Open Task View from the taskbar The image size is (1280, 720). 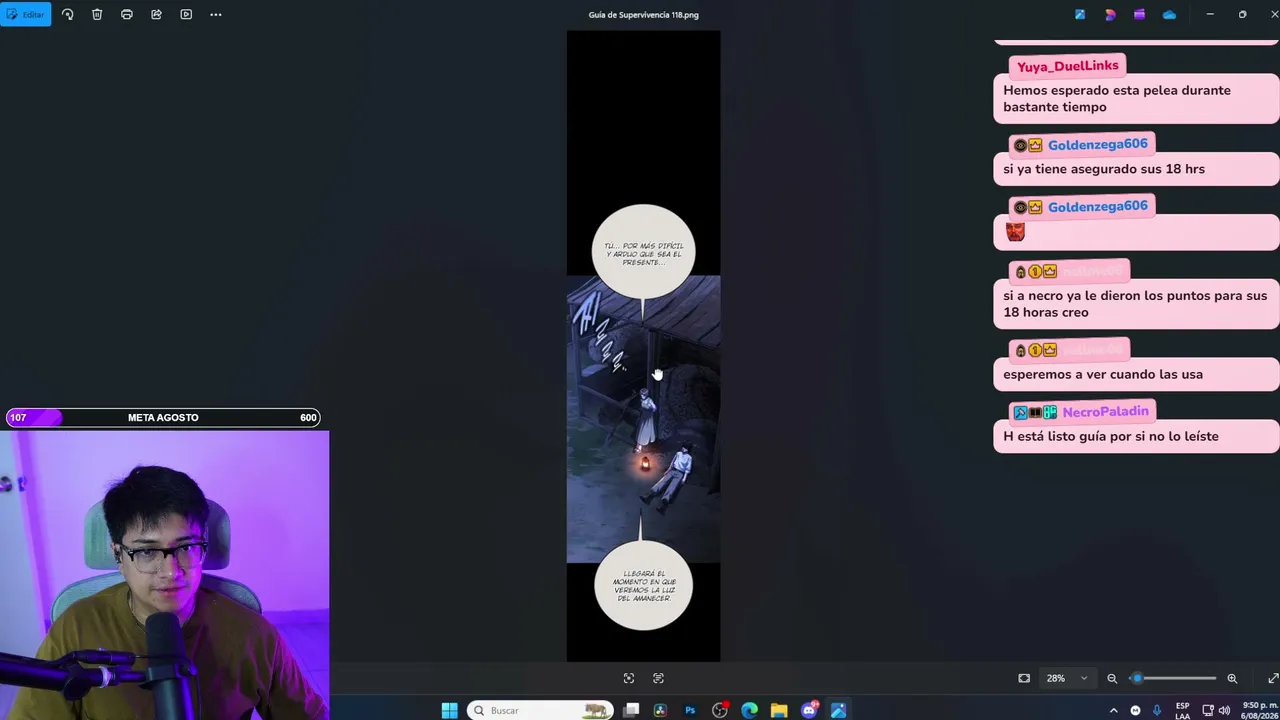(631, 710)
